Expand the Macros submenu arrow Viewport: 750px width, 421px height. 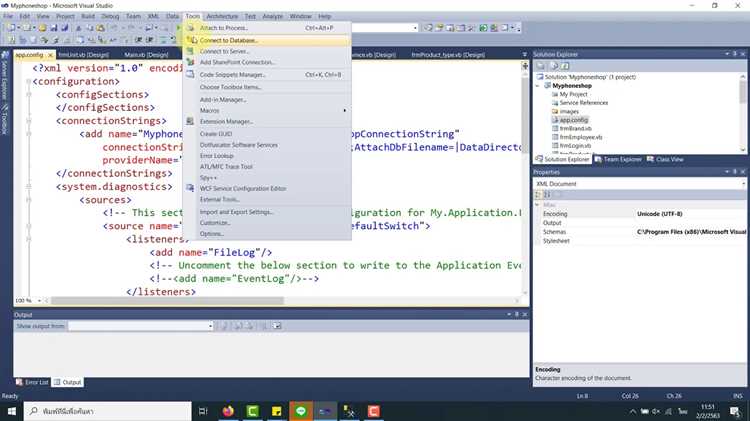pos(344,111)
